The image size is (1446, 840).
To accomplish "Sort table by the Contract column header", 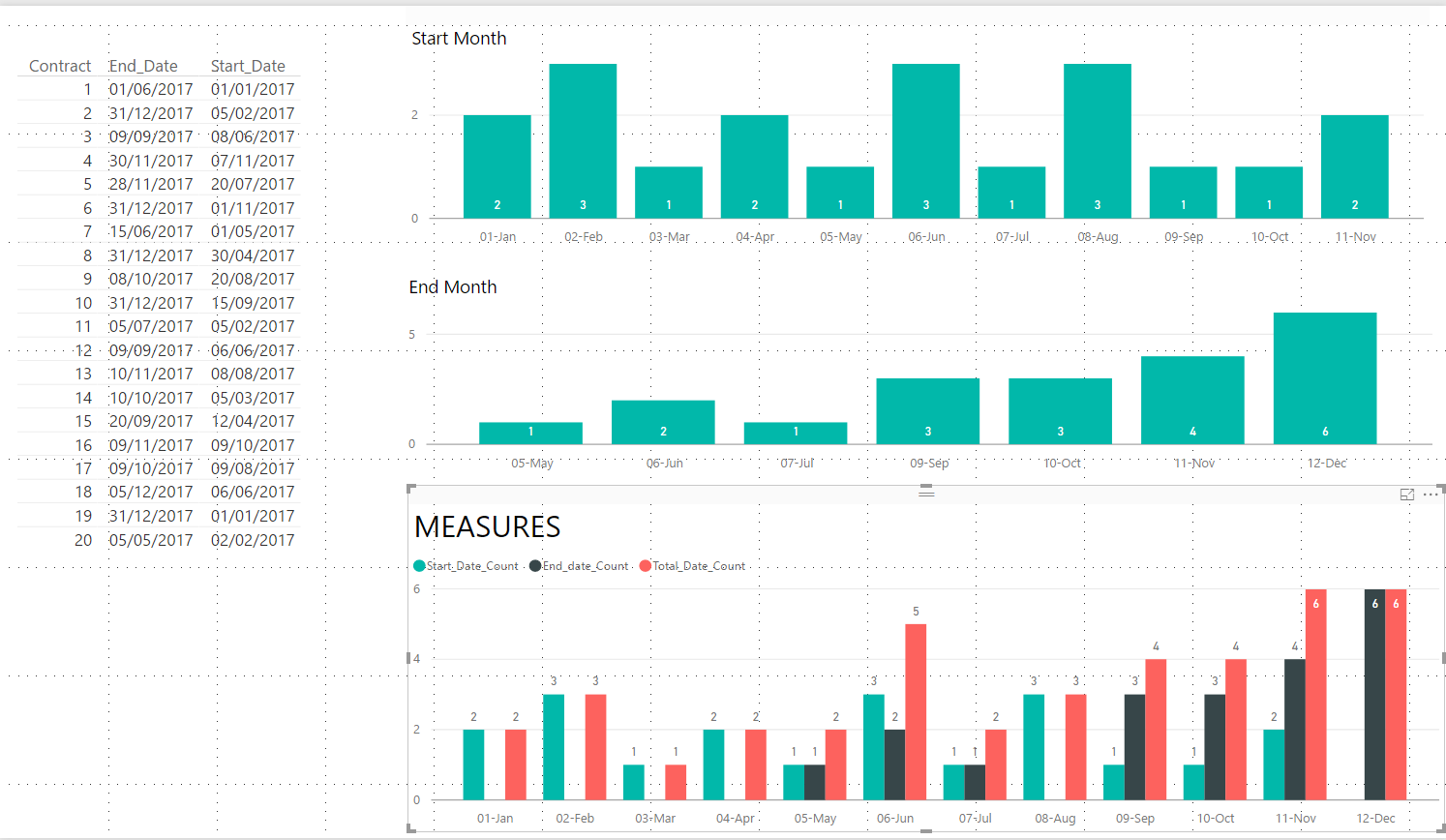I will [60, 66].
